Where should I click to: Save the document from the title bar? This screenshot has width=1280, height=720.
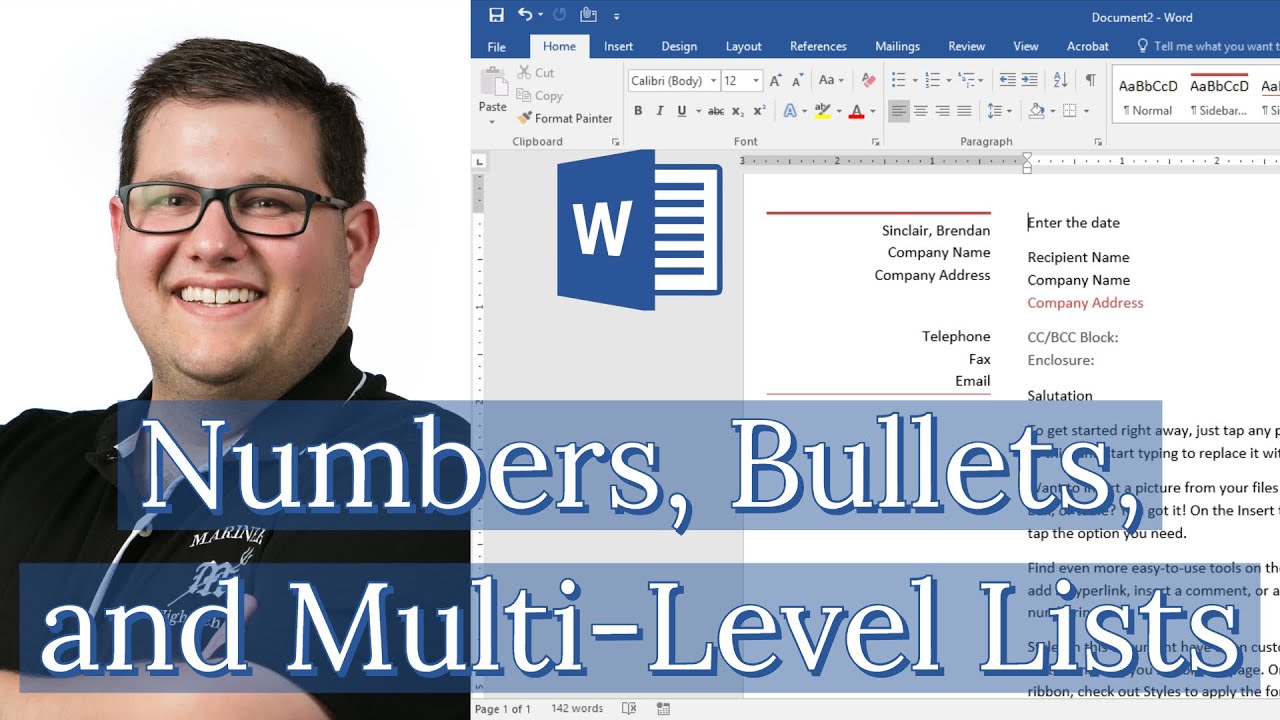click(x=496, y=15)
